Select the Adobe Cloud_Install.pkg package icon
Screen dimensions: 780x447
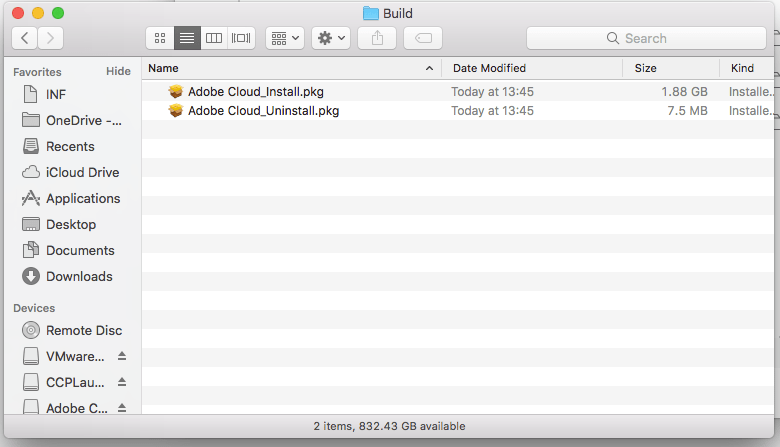176,91
